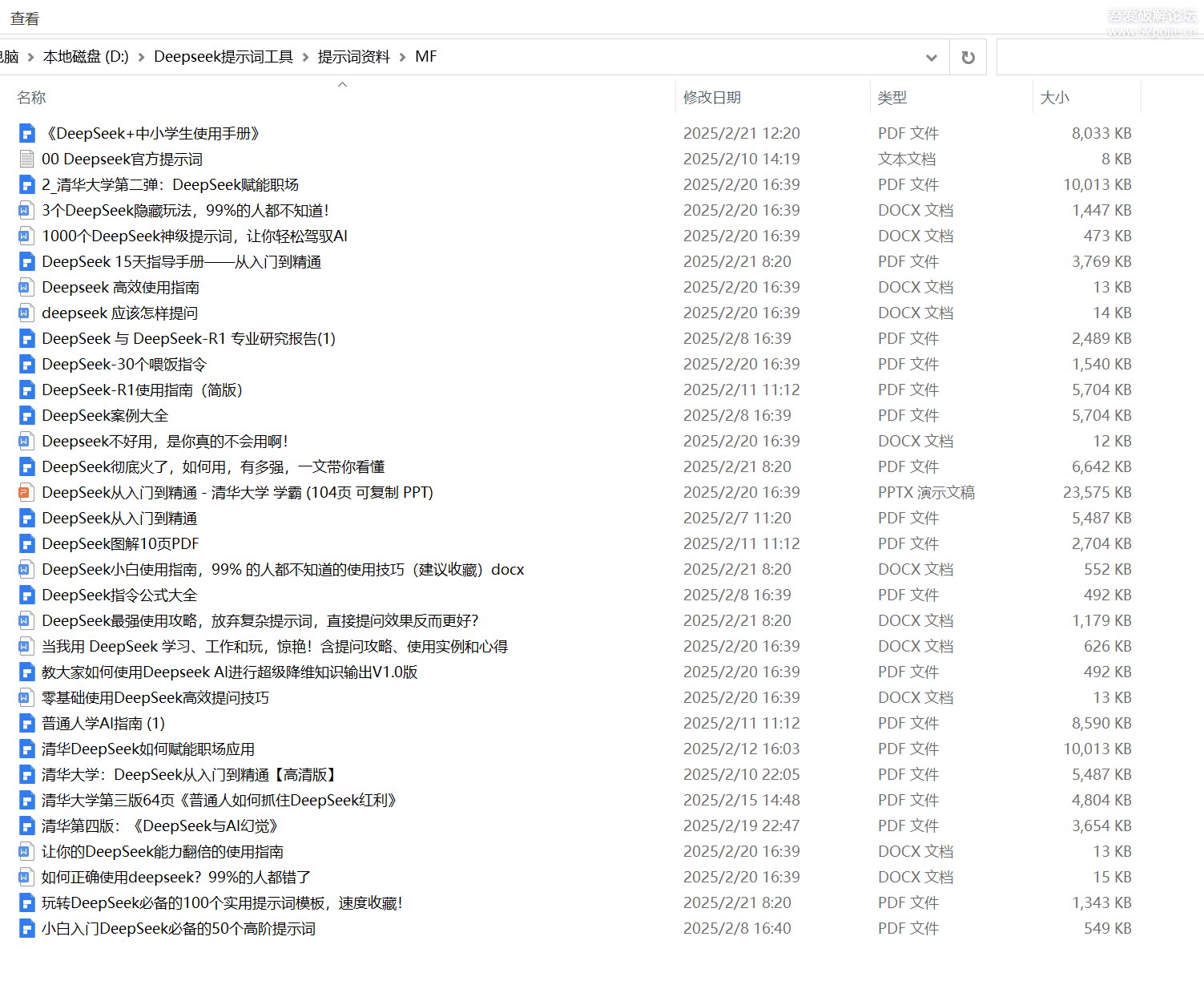Viewport: 1204px width, 985px height.
Task: Open the address bar history dropdown
Action: 931,57
